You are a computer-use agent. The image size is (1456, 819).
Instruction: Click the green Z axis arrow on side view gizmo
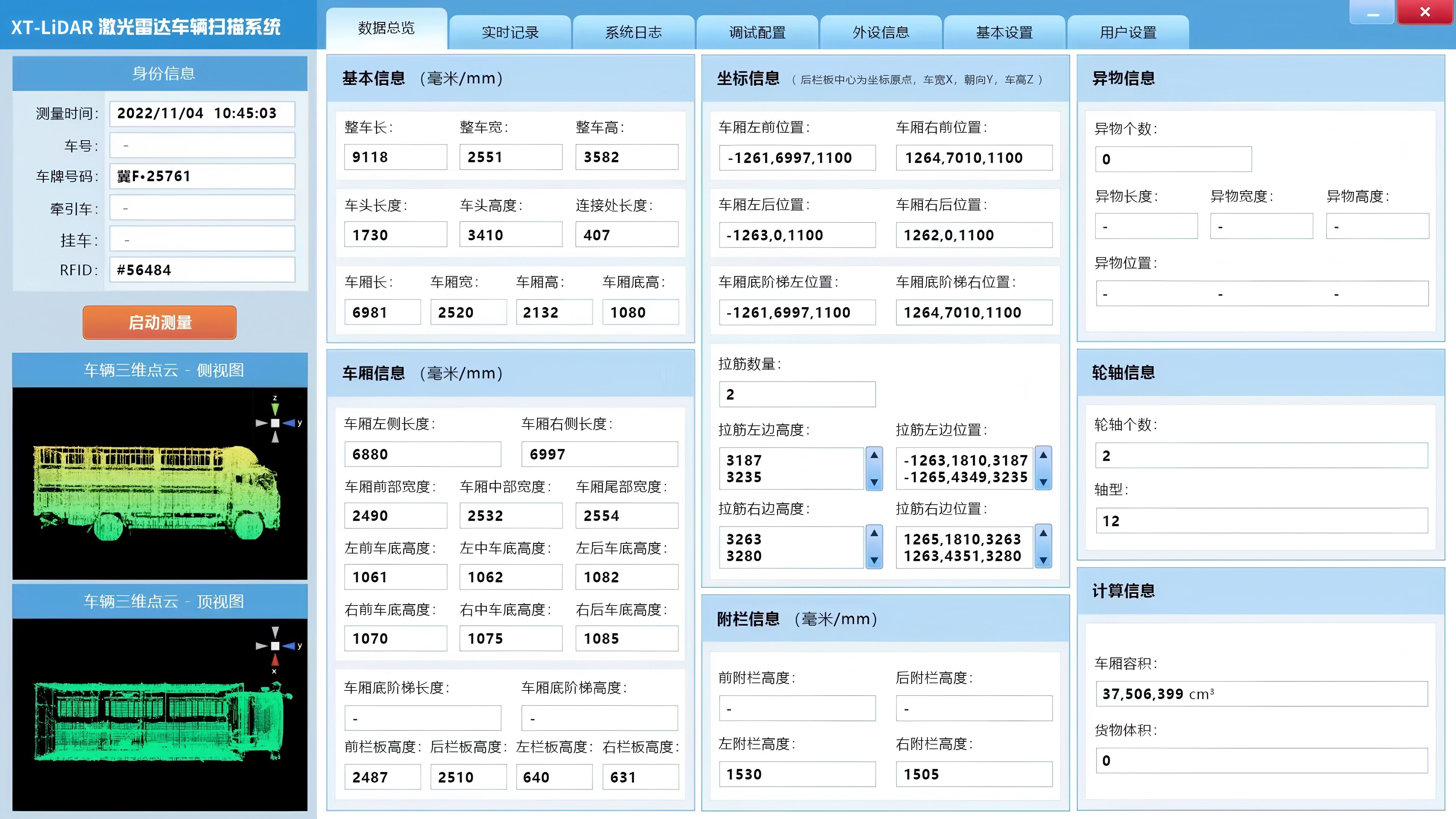point(275,409)
